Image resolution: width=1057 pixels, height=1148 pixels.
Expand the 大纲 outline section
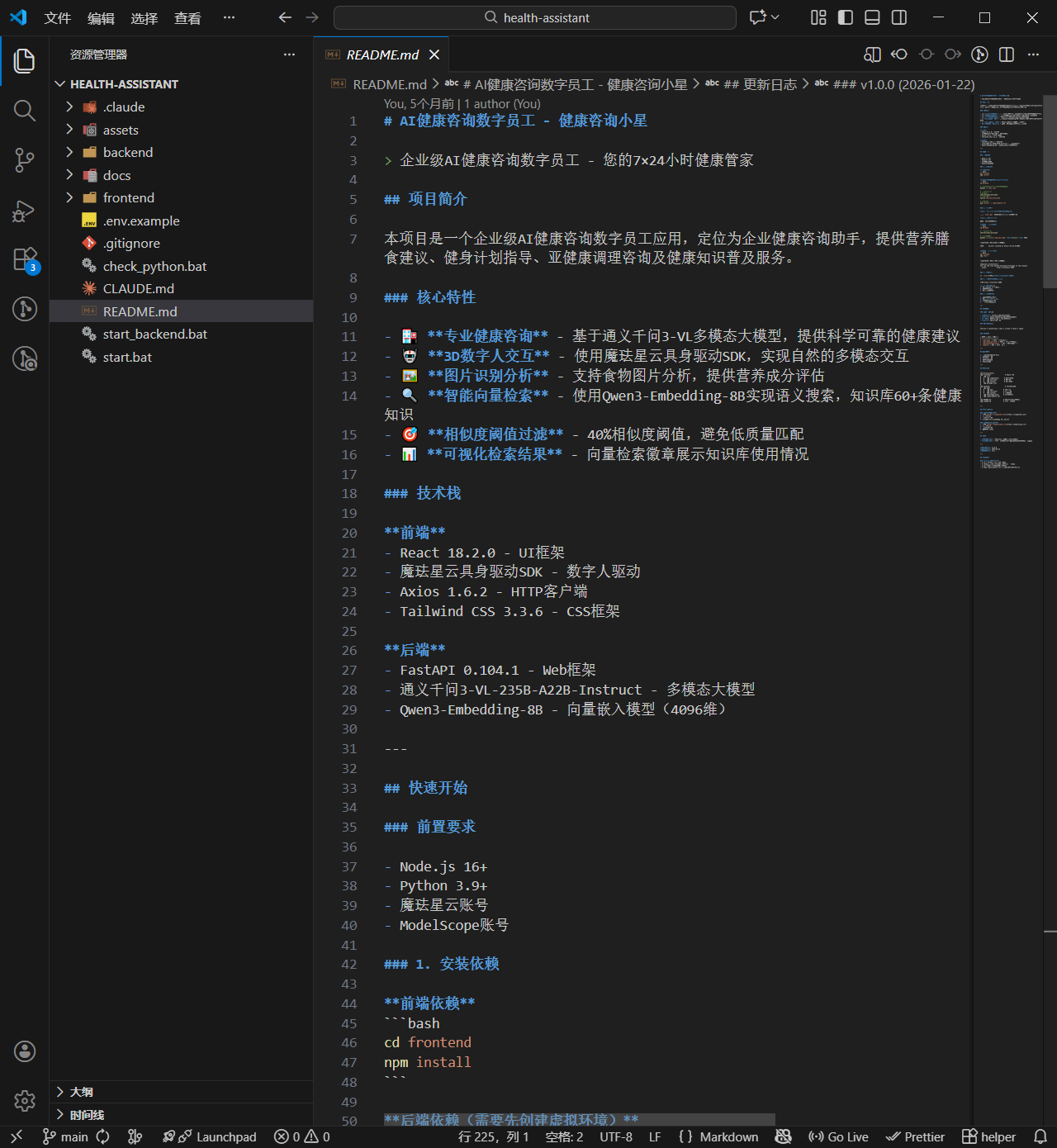click(x=182, y=1092)
